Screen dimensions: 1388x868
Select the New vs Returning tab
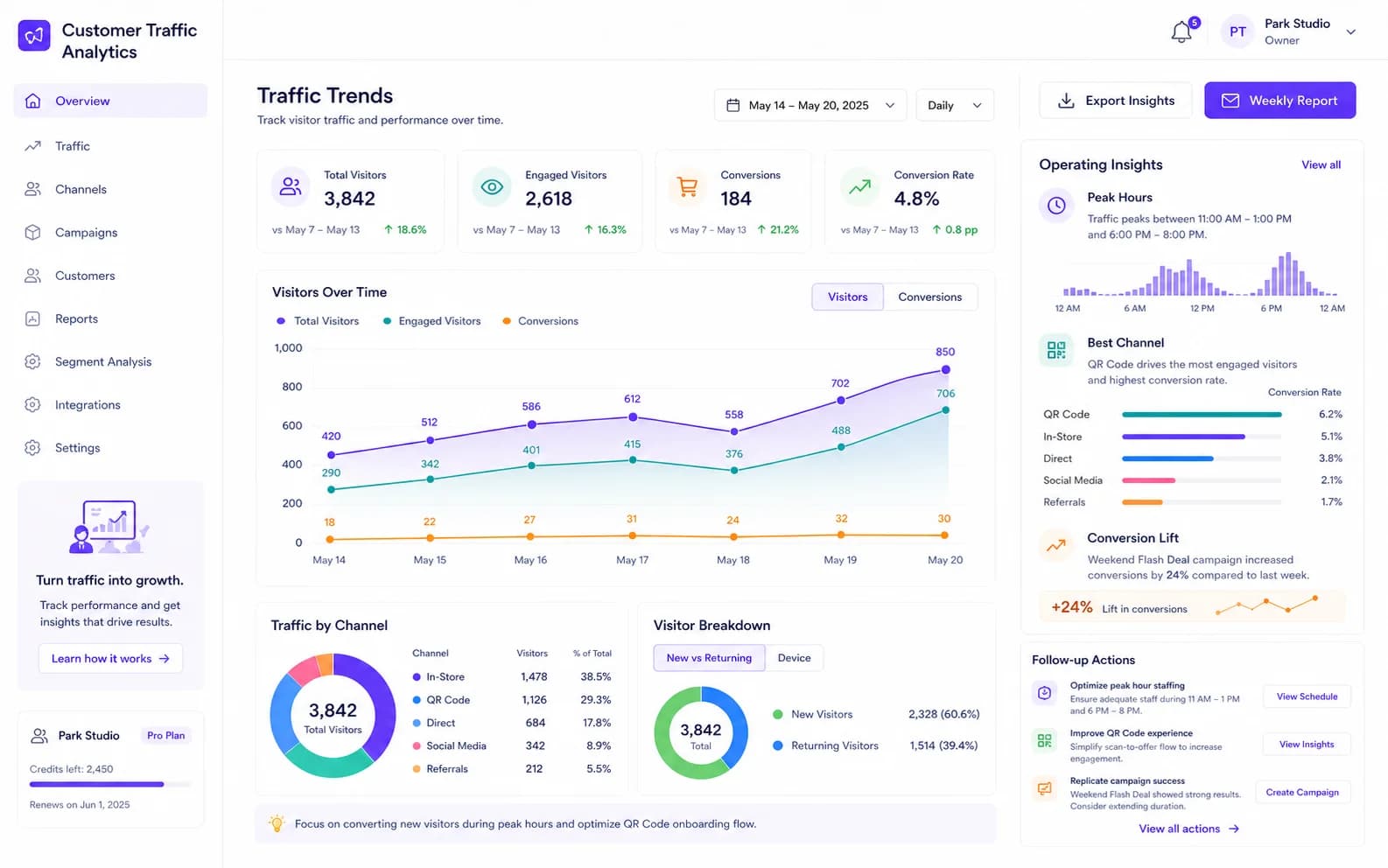pos(709,658)
